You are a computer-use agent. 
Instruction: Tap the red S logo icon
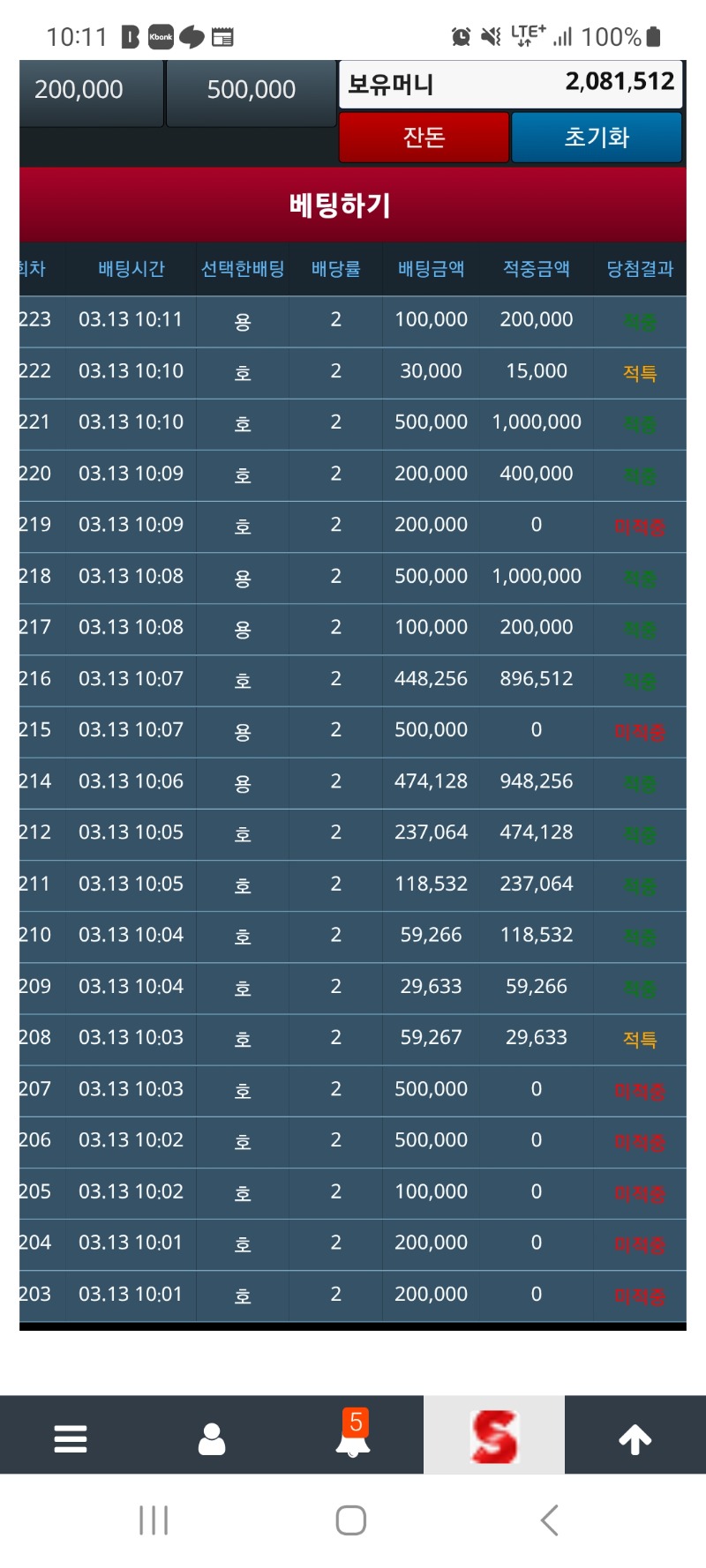tap(493, 1437)
